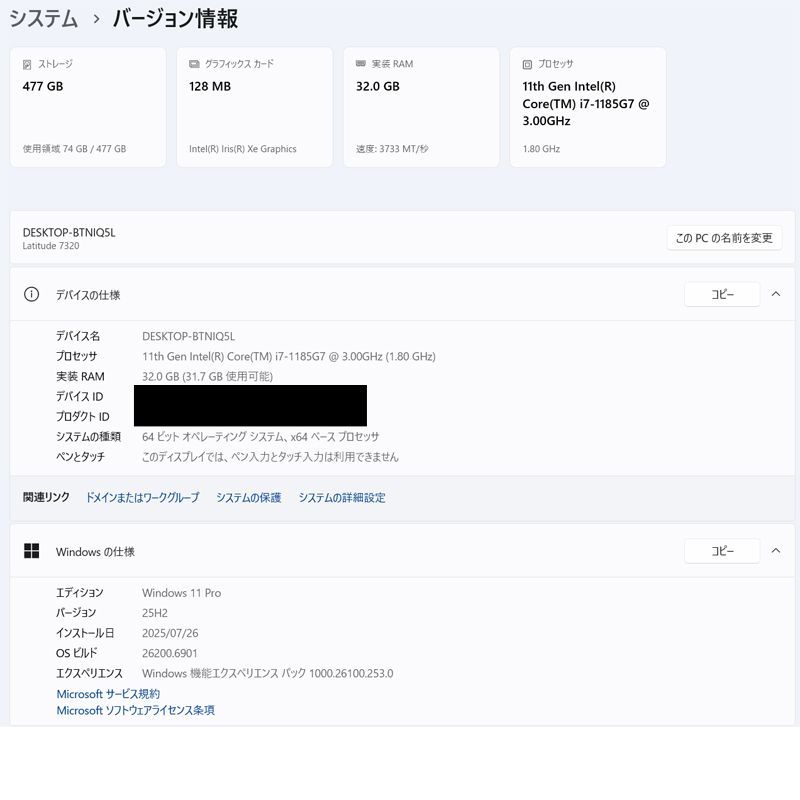Open the システムの詳細設定 link
The image size is (800, 800).
pos(342,497)
